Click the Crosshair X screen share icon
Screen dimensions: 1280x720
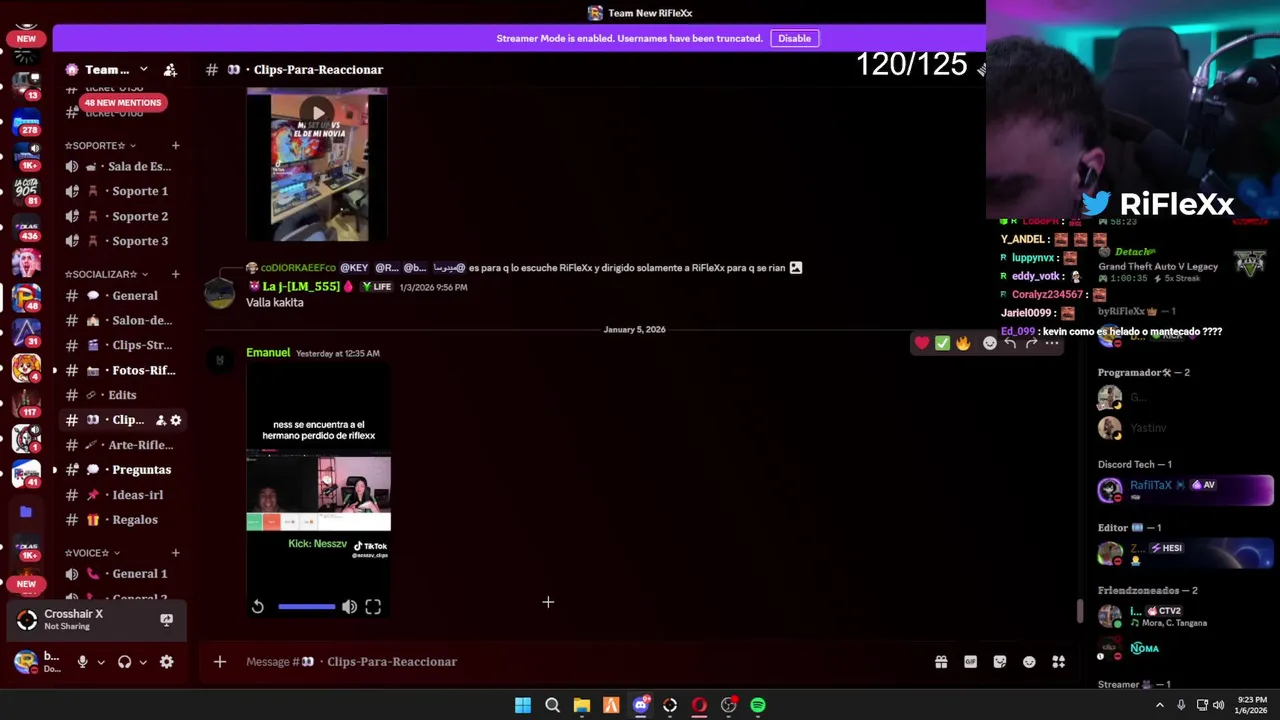coord(167,620)
